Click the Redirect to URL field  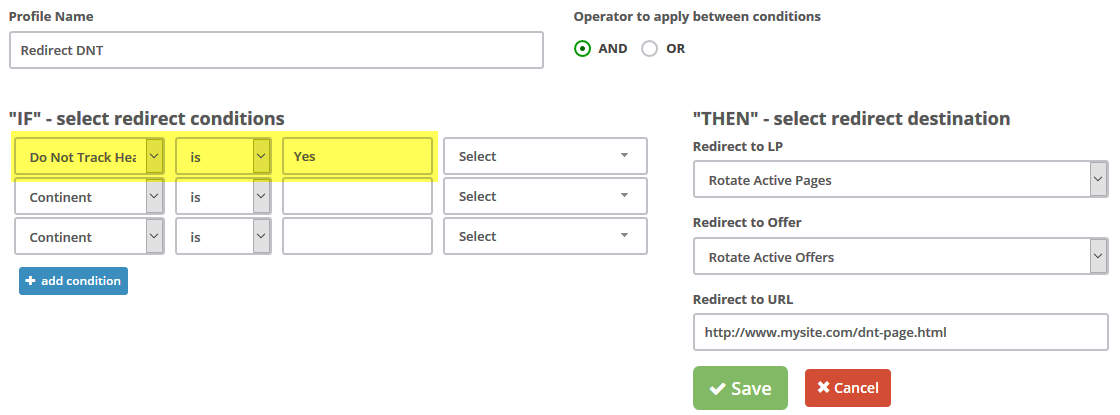[900, 333]
